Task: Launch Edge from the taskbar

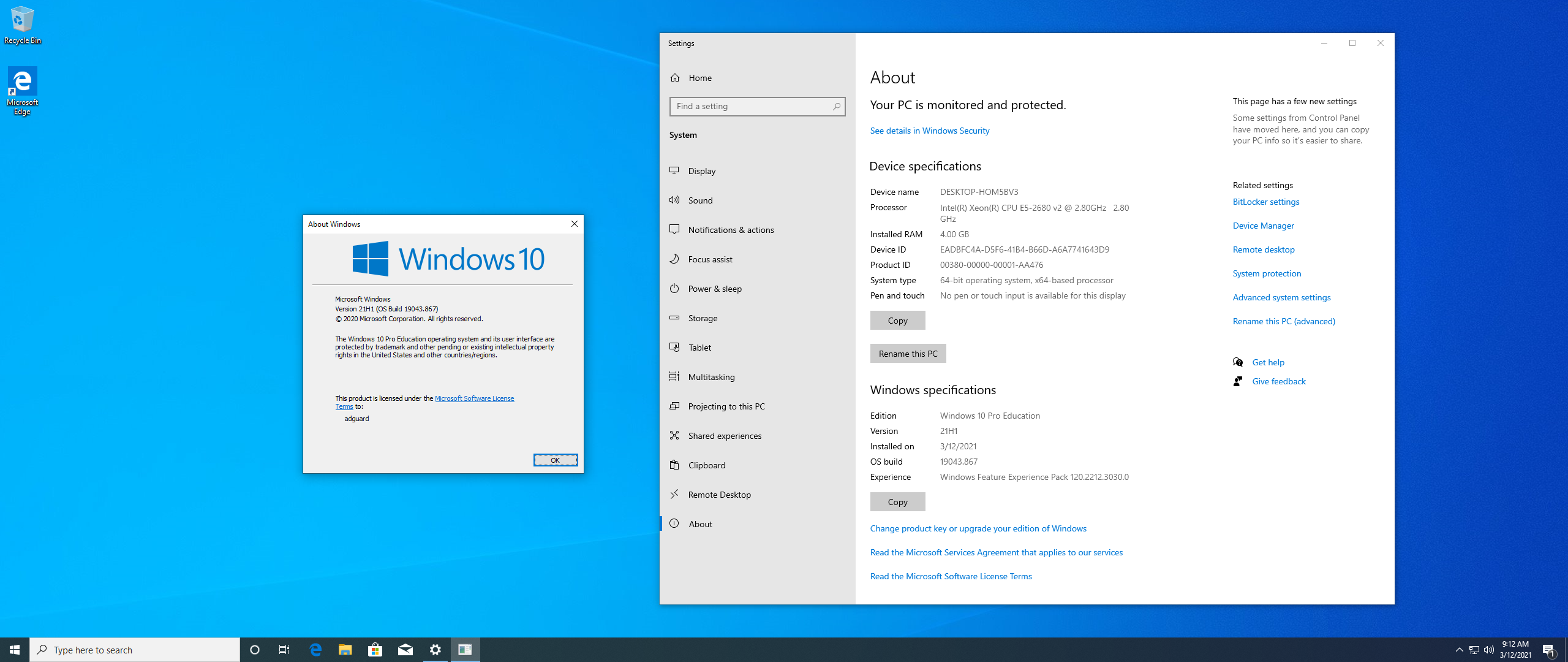Action: pos(315,650)
